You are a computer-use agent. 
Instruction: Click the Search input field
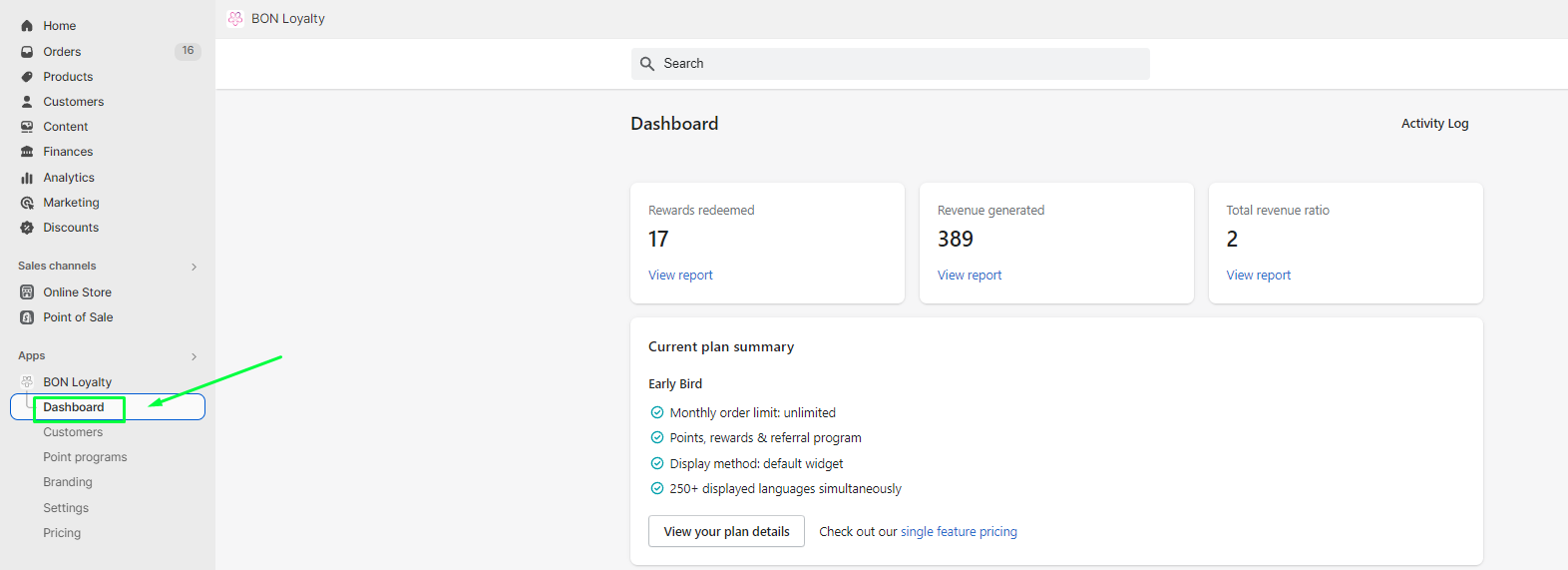(x=890, y=64)
